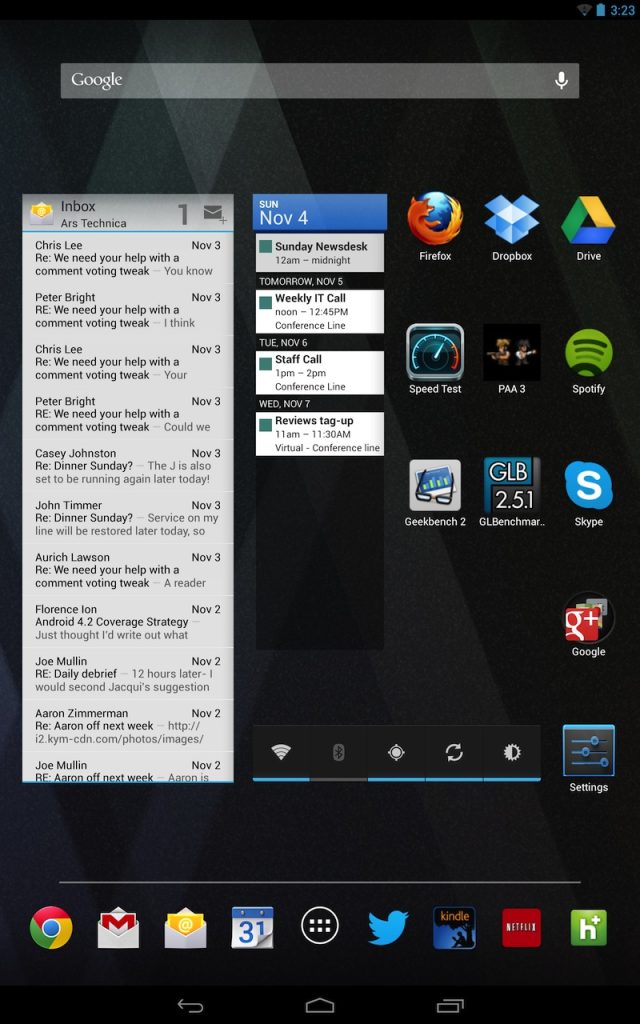Launch Netflix
The width and height of the screenshot is (640, 1024).
(521, 927)
